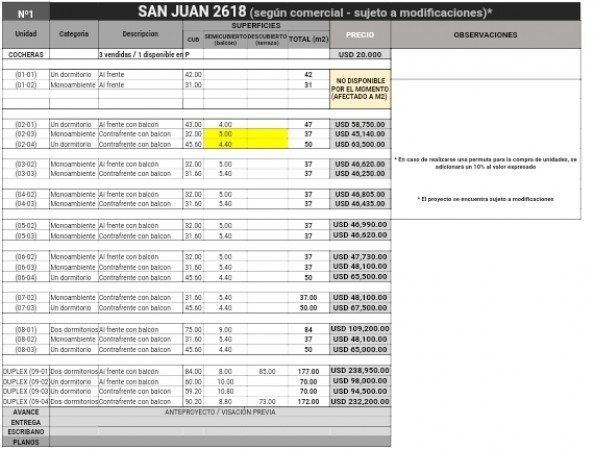Click price 'USD 46,990.00'
Image resolution: width=594 pixels, height=450 pixels.
[360, 225]
